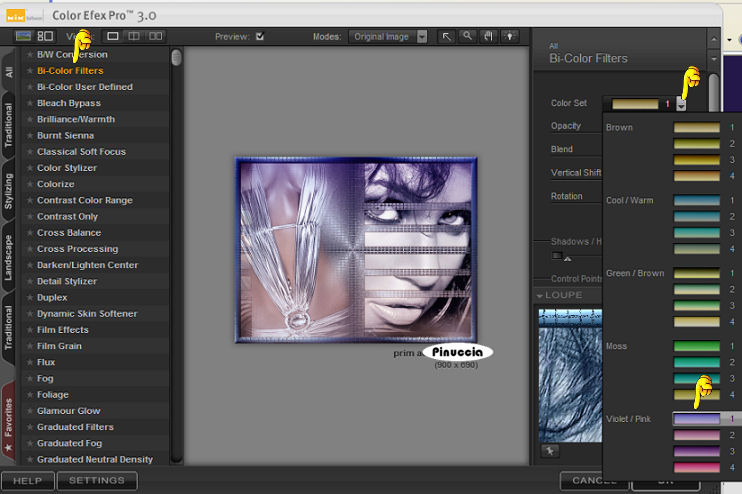Click the down arrow beside Bi-Color Filters title
The width and height of the screenshot is (742, 494).
pyautogui.click(x=714, y=59)
